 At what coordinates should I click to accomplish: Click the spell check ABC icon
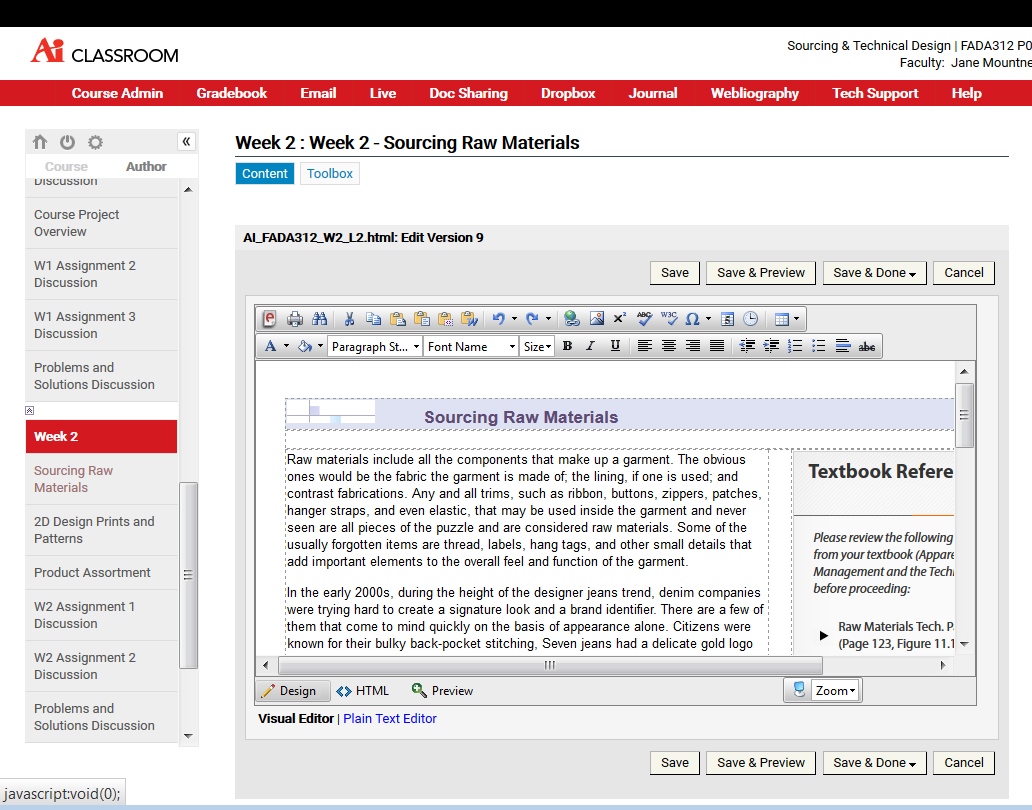[644, 319]
